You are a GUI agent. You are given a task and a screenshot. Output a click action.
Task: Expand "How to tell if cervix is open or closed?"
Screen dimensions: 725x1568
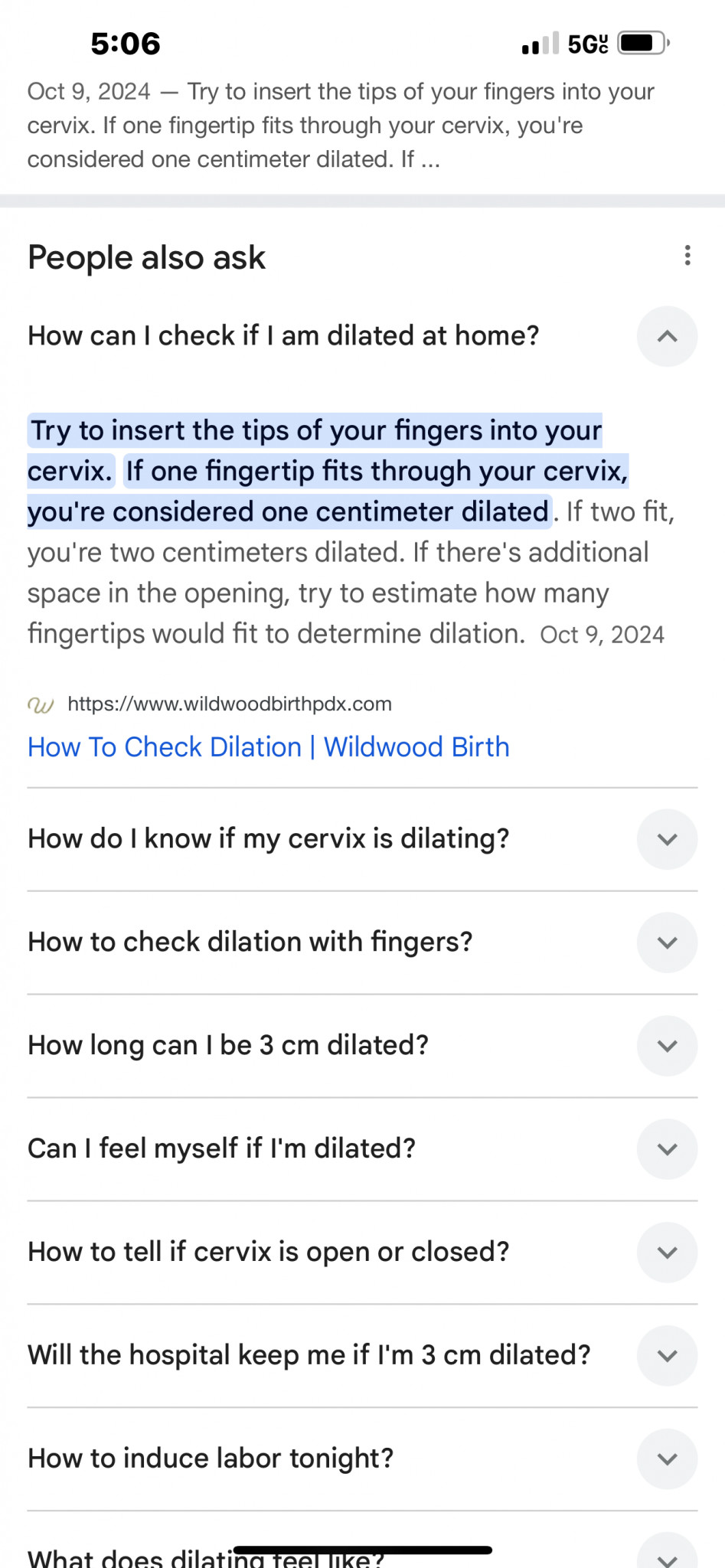coord(362,1253)
